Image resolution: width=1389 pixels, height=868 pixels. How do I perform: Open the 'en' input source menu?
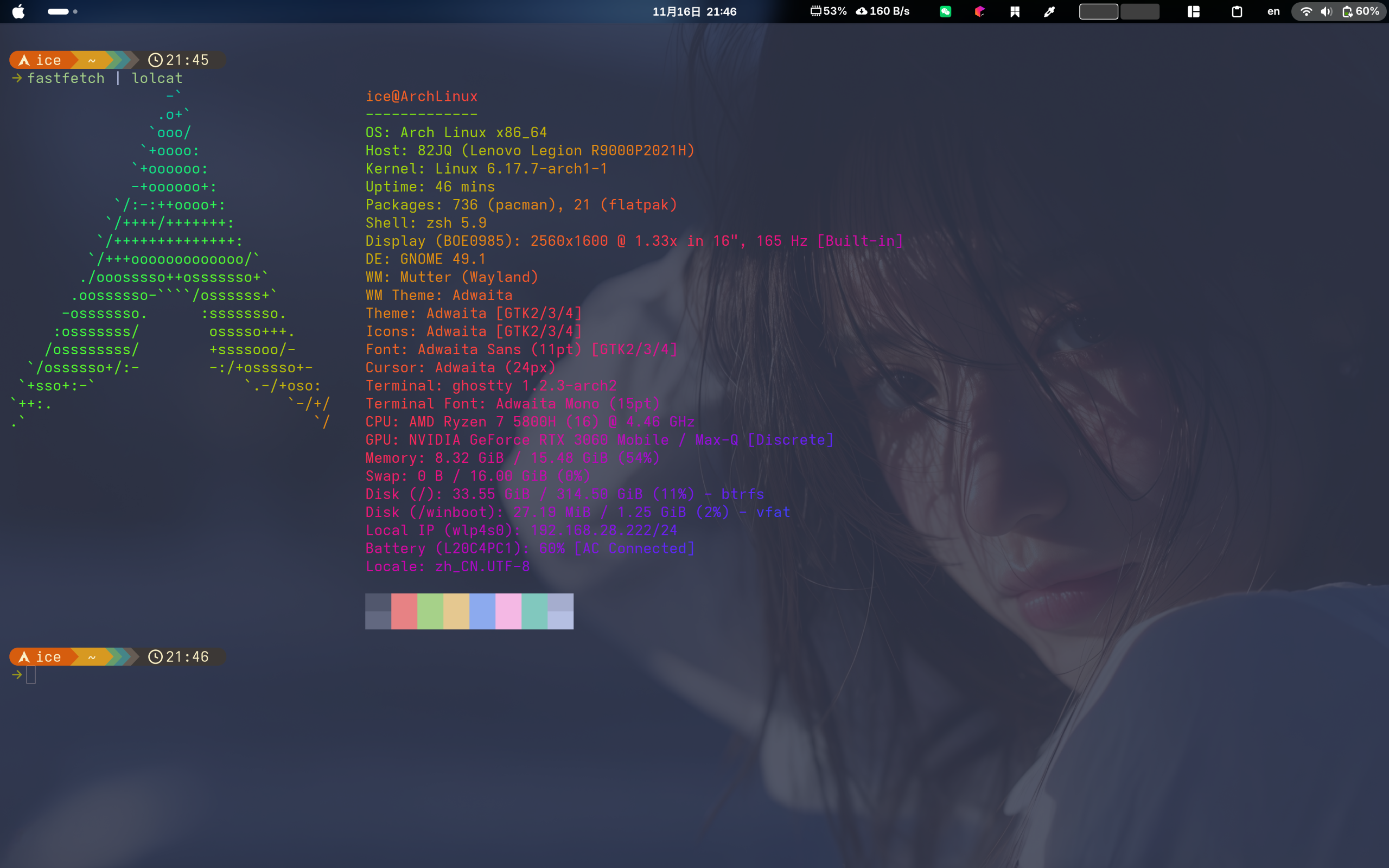[x=1273, y=11]
